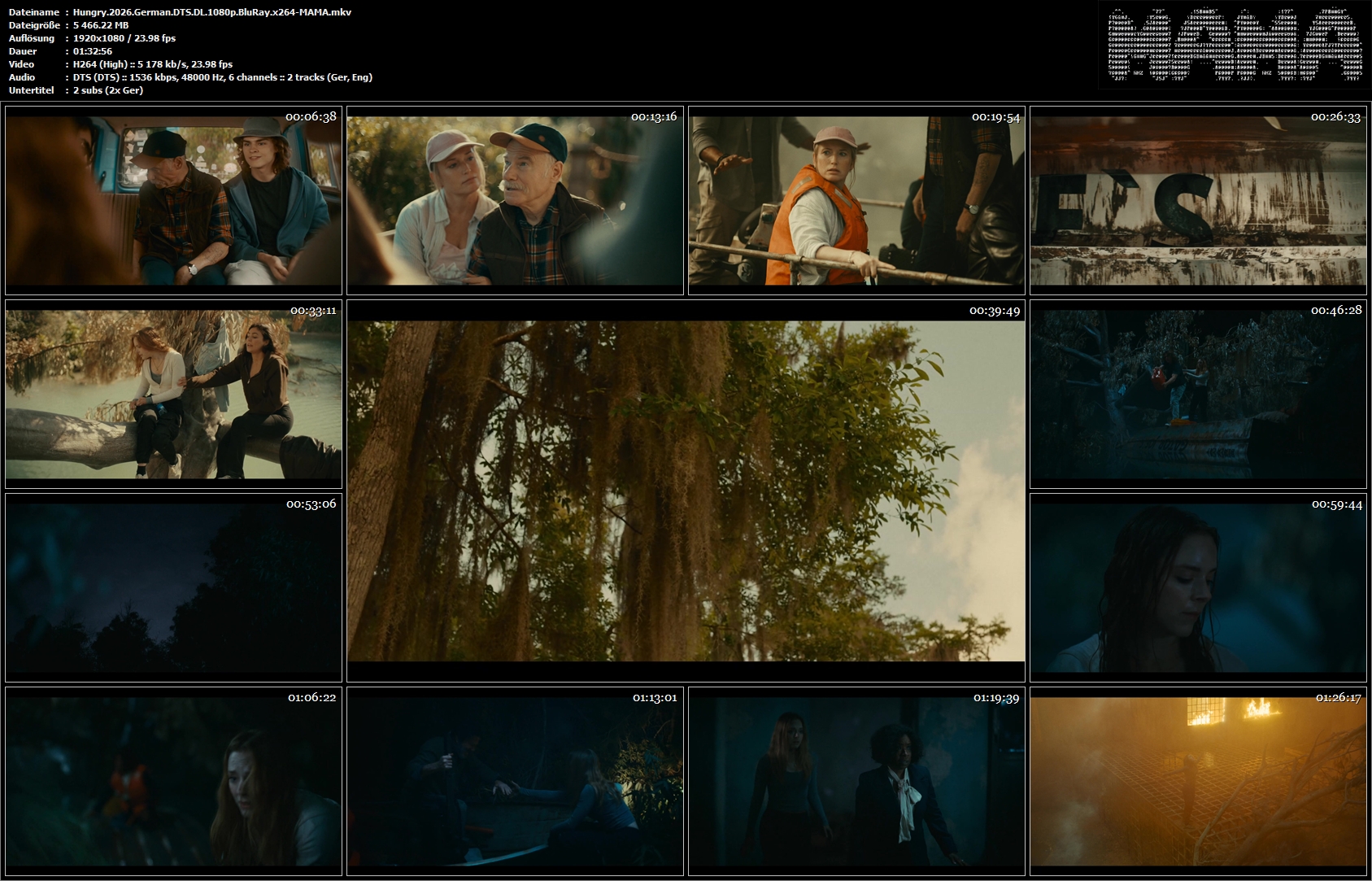Open the thumbnail at 00:13:16
Viewport: 1372px width, 881px height.
(515, 200)
